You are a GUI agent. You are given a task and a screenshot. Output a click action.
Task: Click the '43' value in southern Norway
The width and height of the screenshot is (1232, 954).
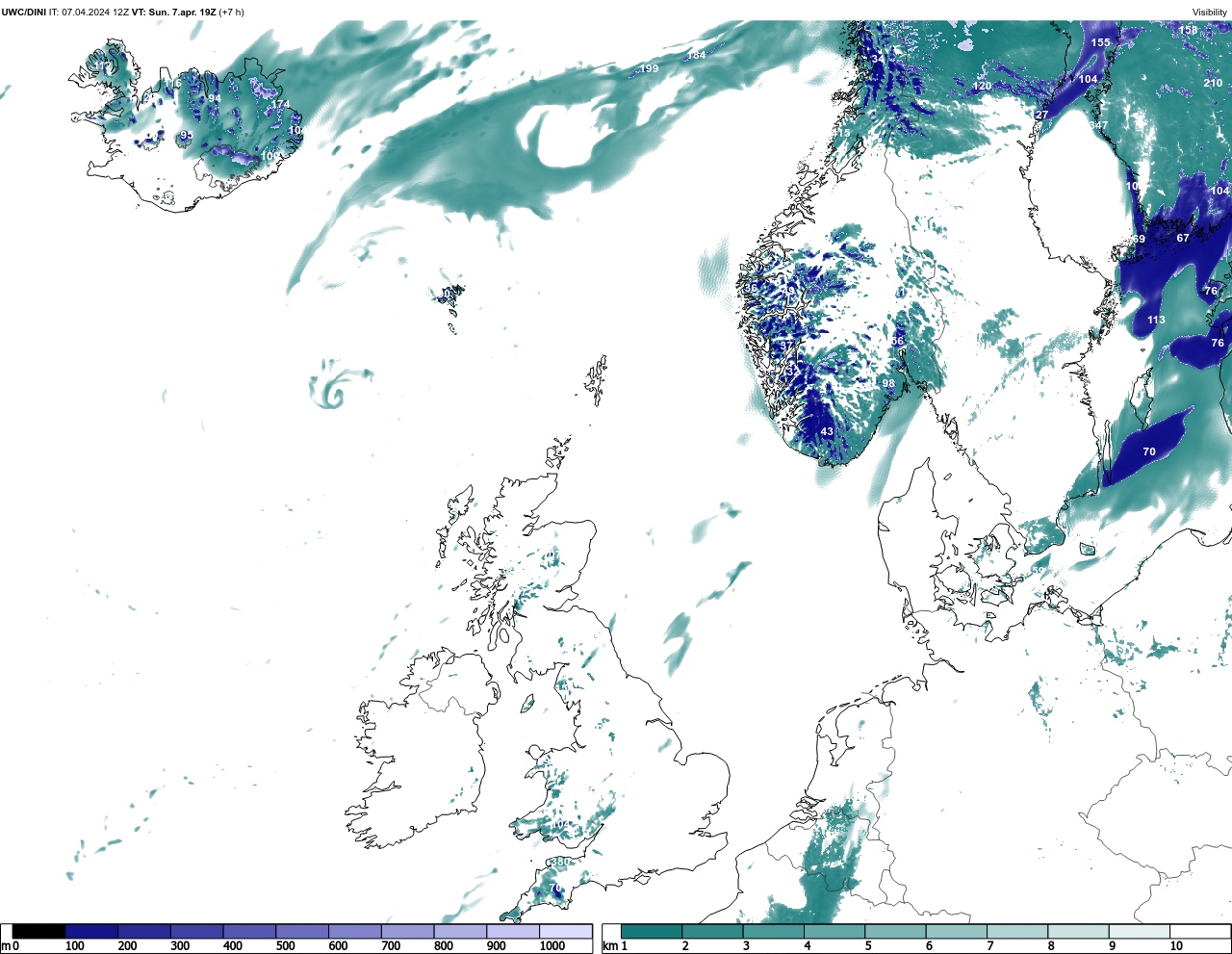(827, 431)
